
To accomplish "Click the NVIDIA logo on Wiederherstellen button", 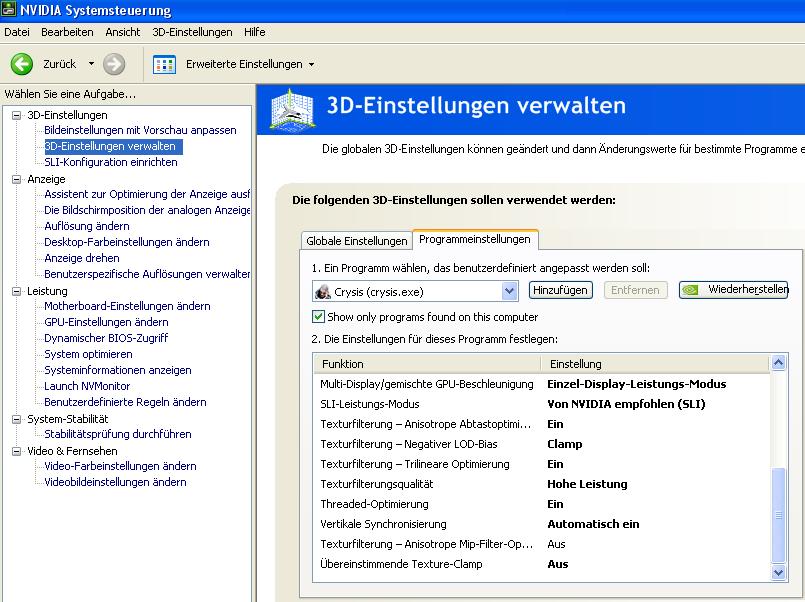I will (x=691, y=290).
